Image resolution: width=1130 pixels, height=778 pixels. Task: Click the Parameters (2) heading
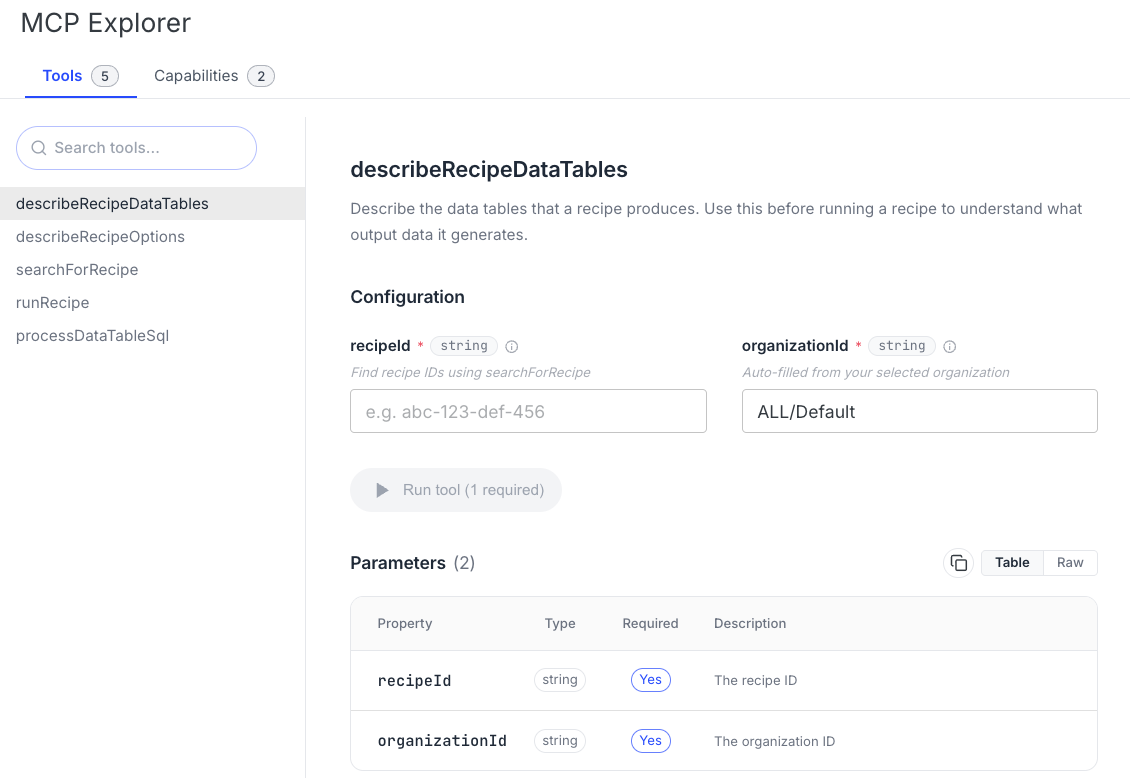point(412,563)
